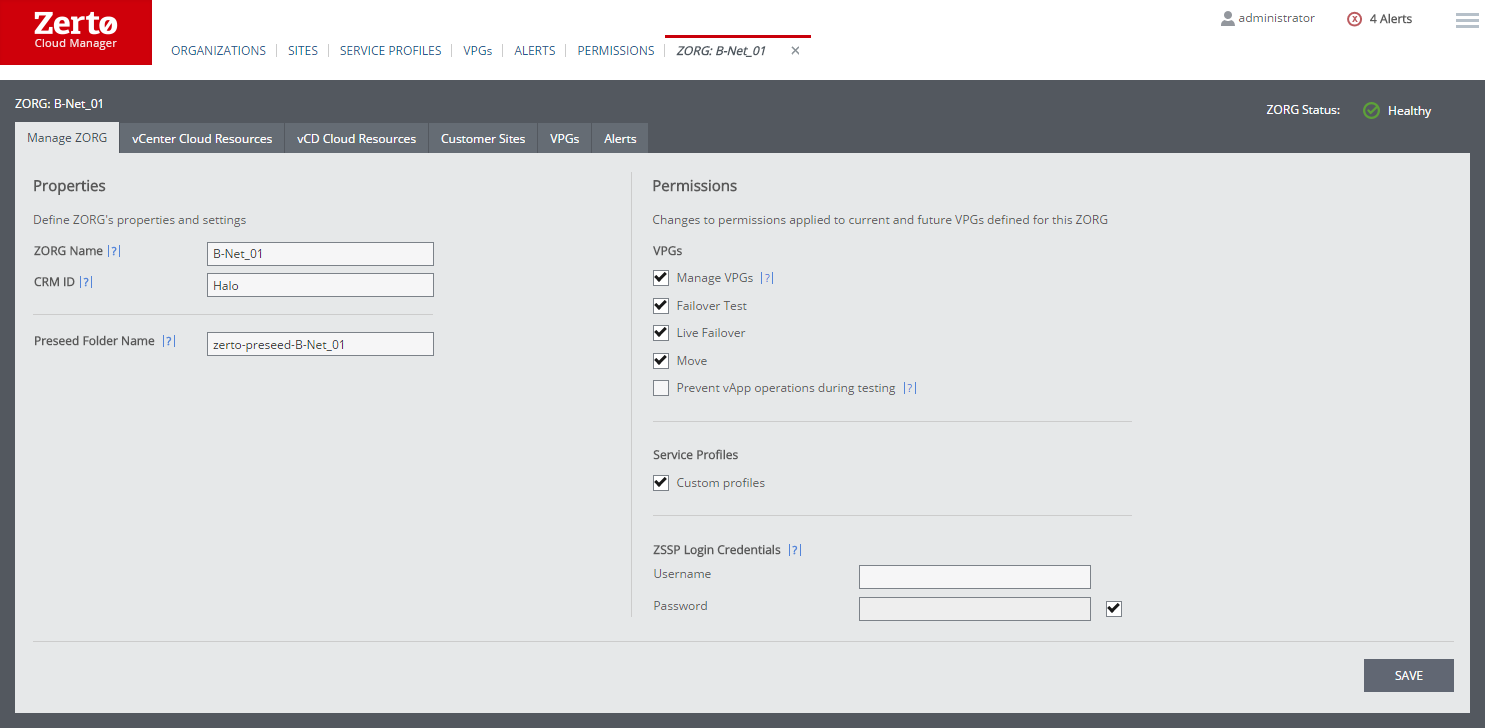Click into the ZSSP Password field
This screenshot has width=1485, height=728.
pos(975,609)
